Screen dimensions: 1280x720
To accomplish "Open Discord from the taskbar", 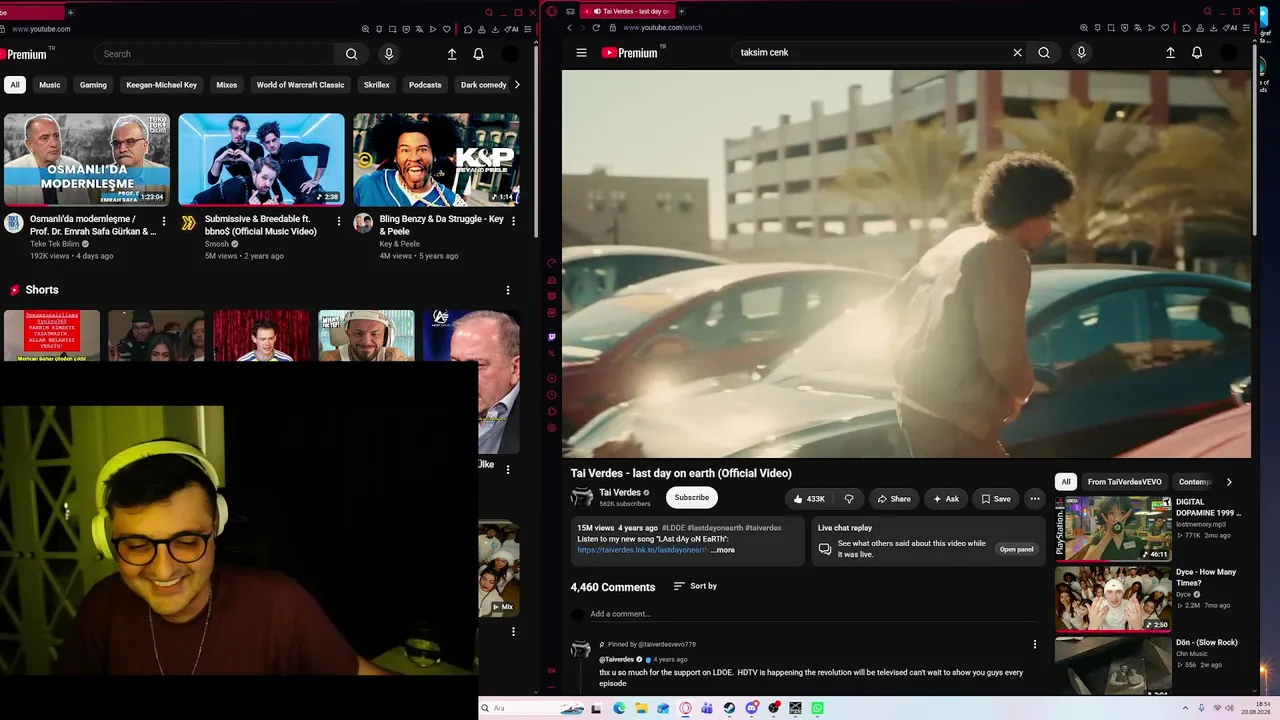I will (x=751, y=708).
